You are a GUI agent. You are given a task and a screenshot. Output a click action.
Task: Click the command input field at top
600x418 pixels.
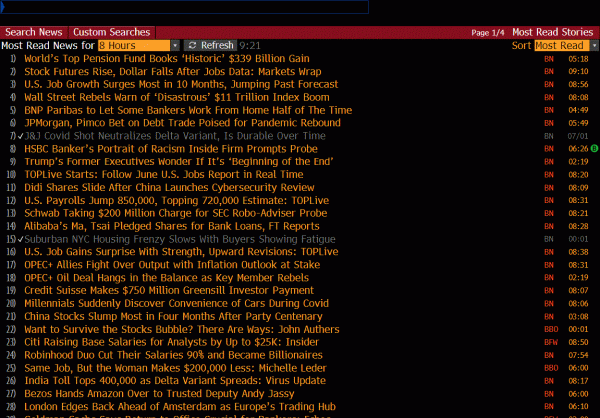184,7
